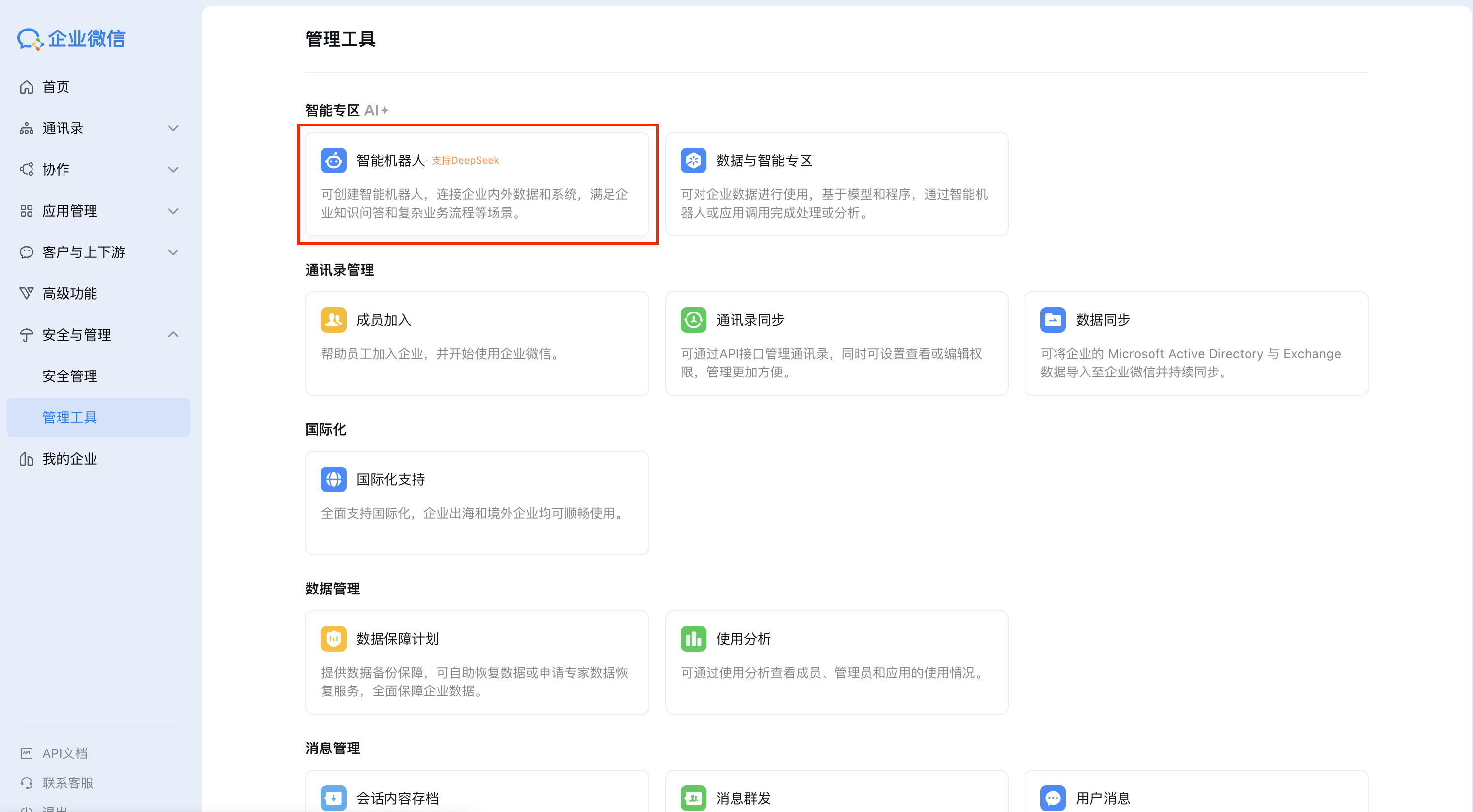Image resolution: width=1473 pixels, height=812 pixels.
Task: Select 安全管理 in the sidebar
Action: pos(70,375)
